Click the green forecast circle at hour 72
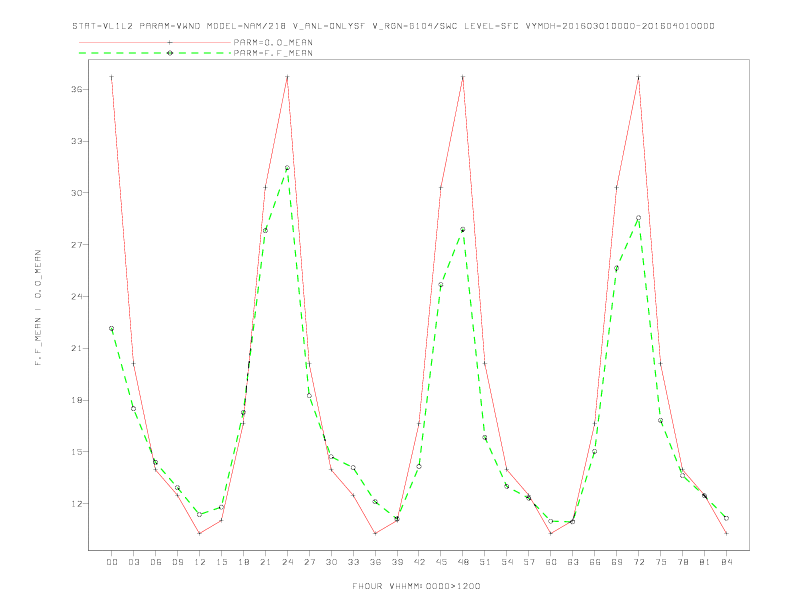Viewport: 792px width, 612px height. click(x=638, y=218)
